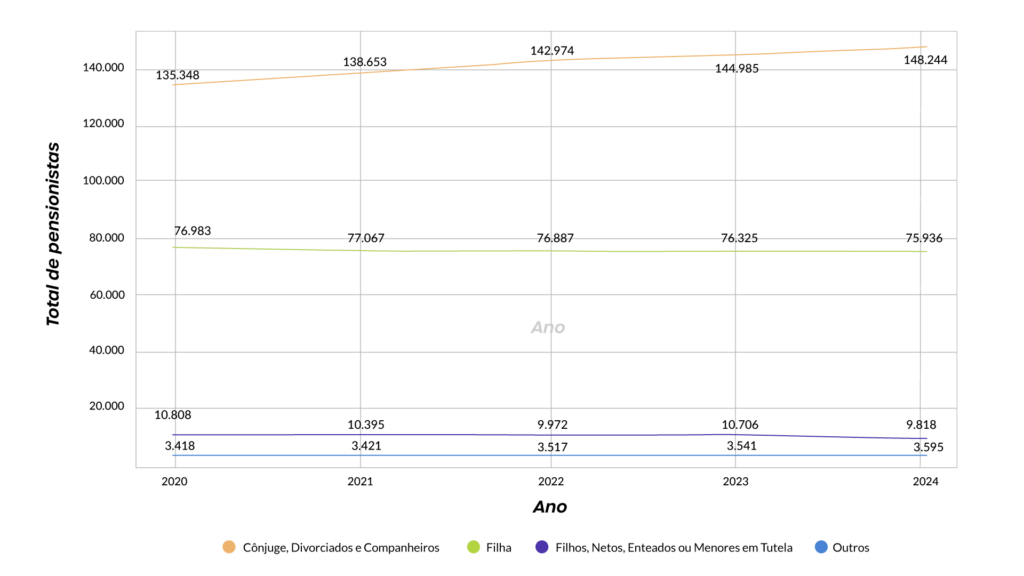Toggle the Outros series legend label
Viewport: 1024px width, 576px height.
click(x=850, y=548)
